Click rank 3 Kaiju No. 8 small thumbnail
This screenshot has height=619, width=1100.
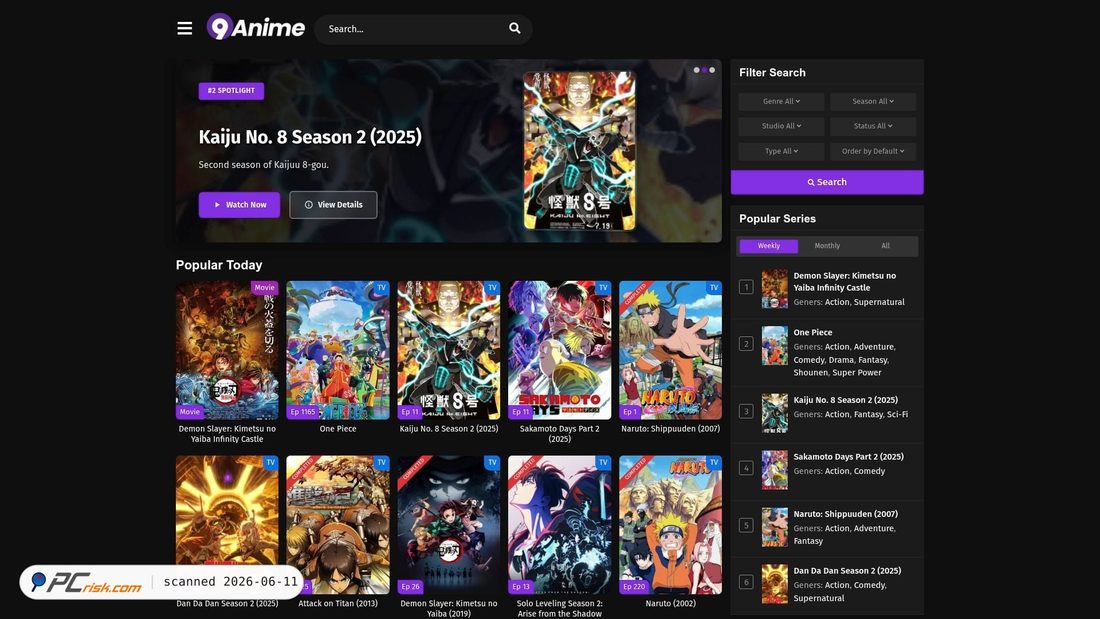coord(774,413)
